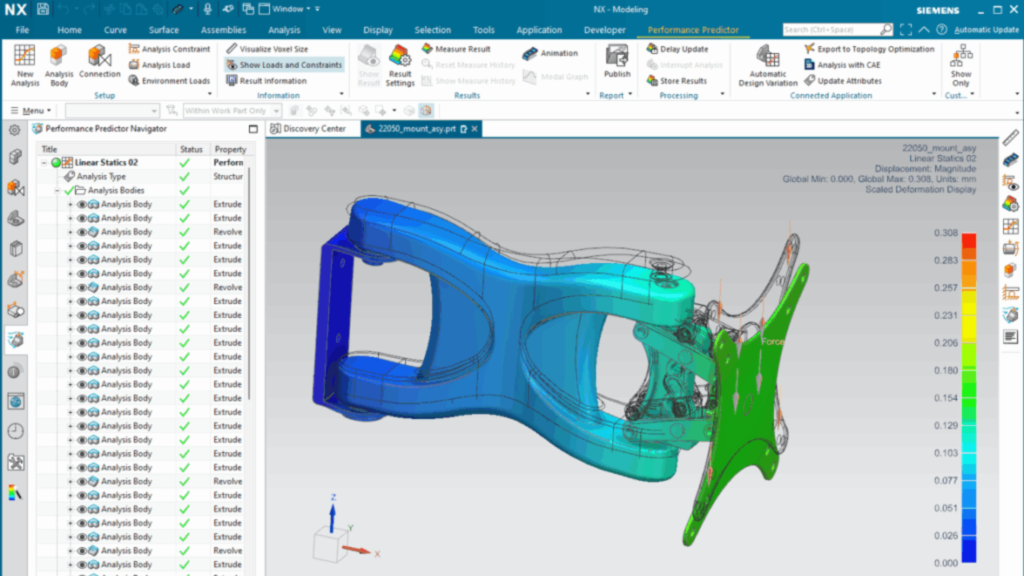This screenshot has width=1024, height=576.
Task: Click the red band of color legend
Action: (x=969, y=240)
